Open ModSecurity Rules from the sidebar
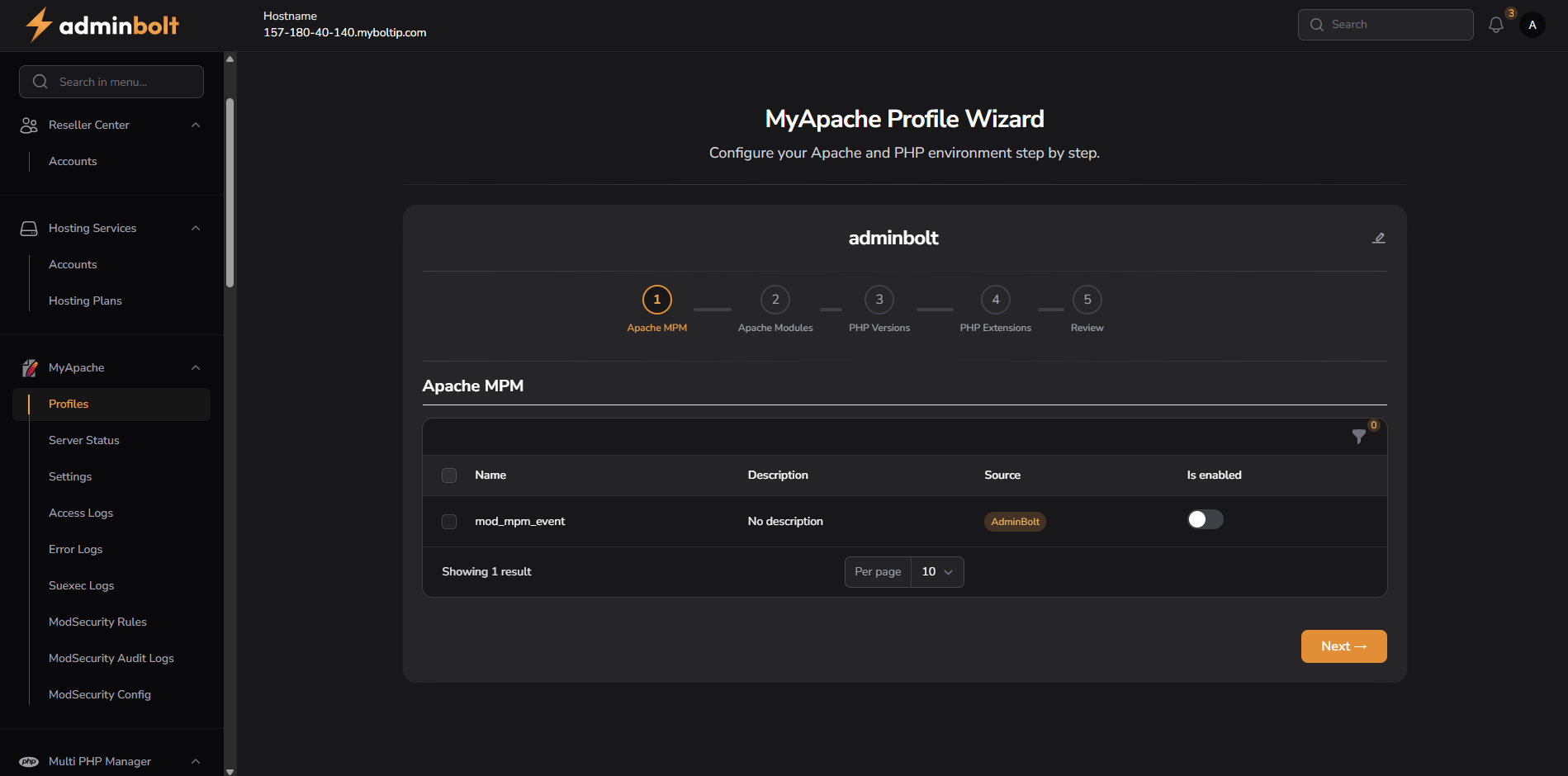 pos(97,622)
